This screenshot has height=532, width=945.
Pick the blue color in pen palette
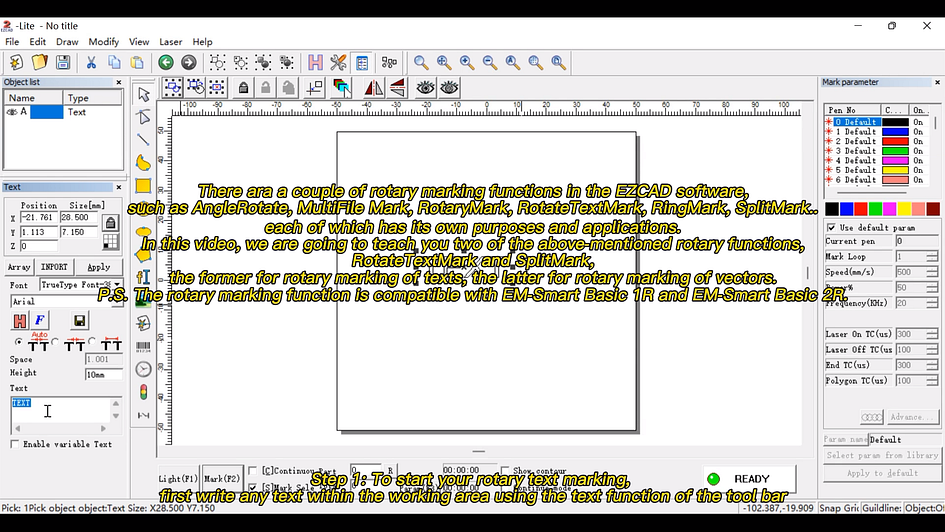pos(846,209)
